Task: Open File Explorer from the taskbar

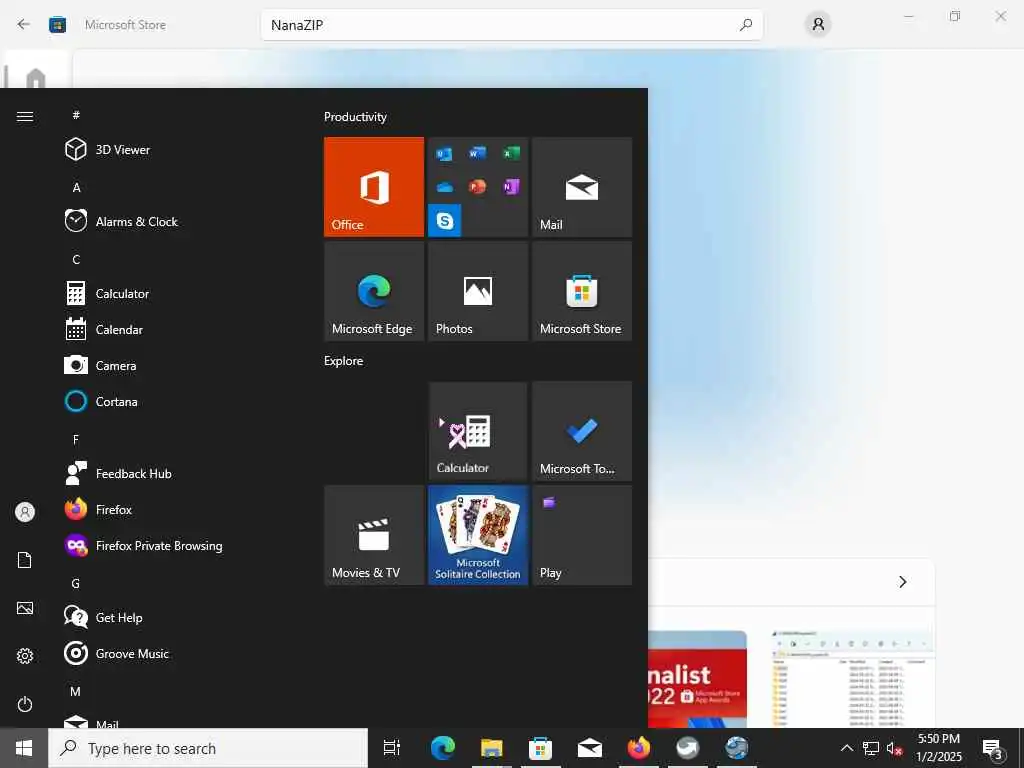Action: point(492,748)
